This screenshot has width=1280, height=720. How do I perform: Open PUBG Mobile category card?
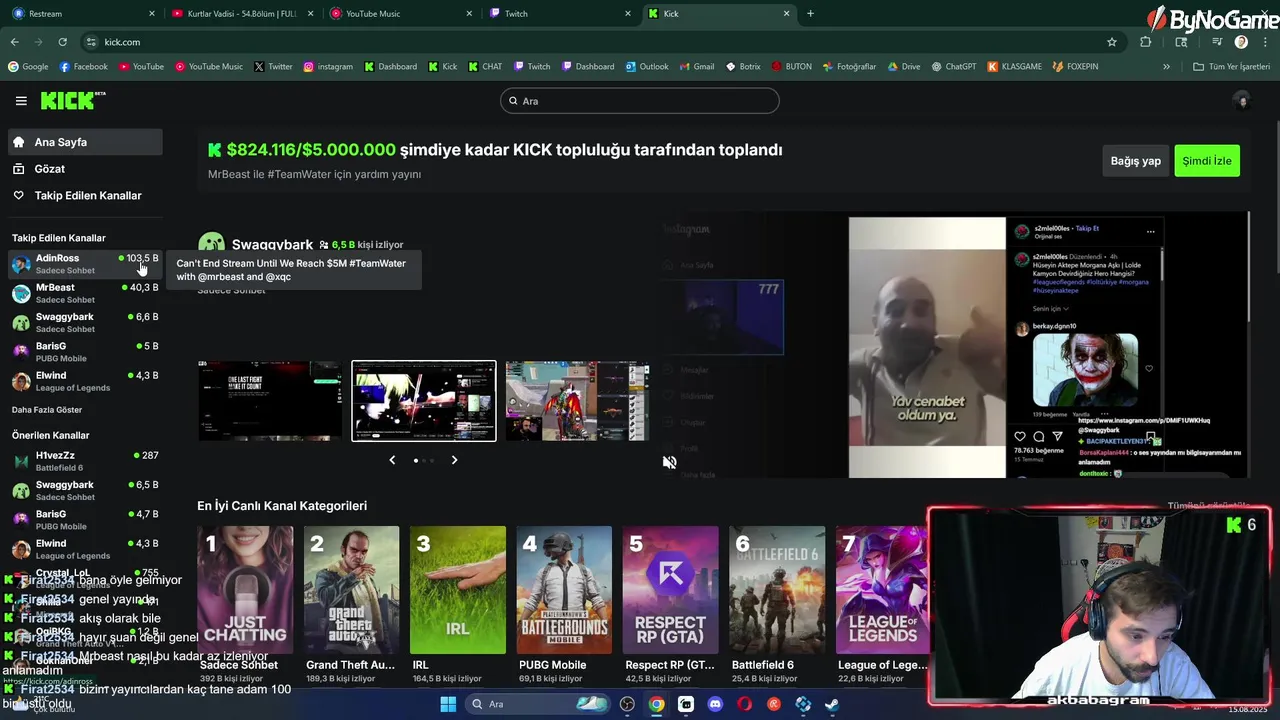tap(564, 590)
